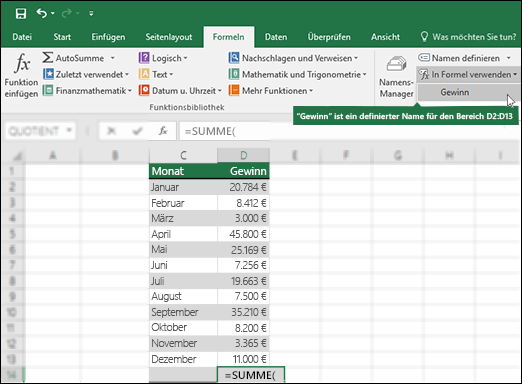522x384 pixels.
Task: Open the Ansicht tab
Action: coord(385,37)
